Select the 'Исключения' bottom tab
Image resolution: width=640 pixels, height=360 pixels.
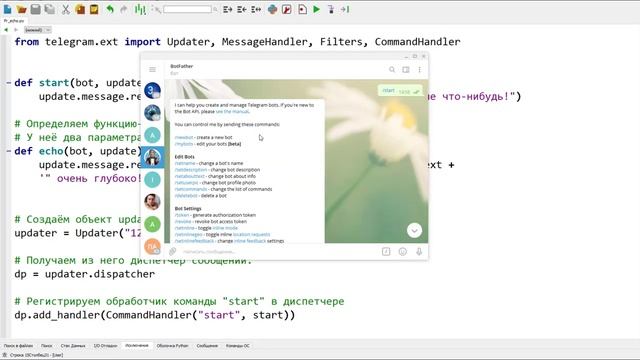tap(137, 346)
